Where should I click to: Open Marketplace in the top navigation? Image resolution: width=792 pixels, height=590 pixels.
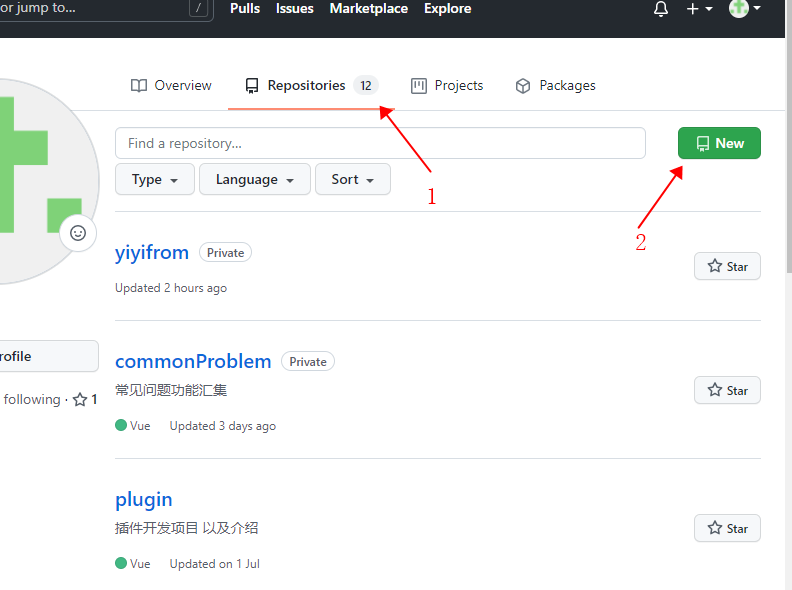coord(369,9)
